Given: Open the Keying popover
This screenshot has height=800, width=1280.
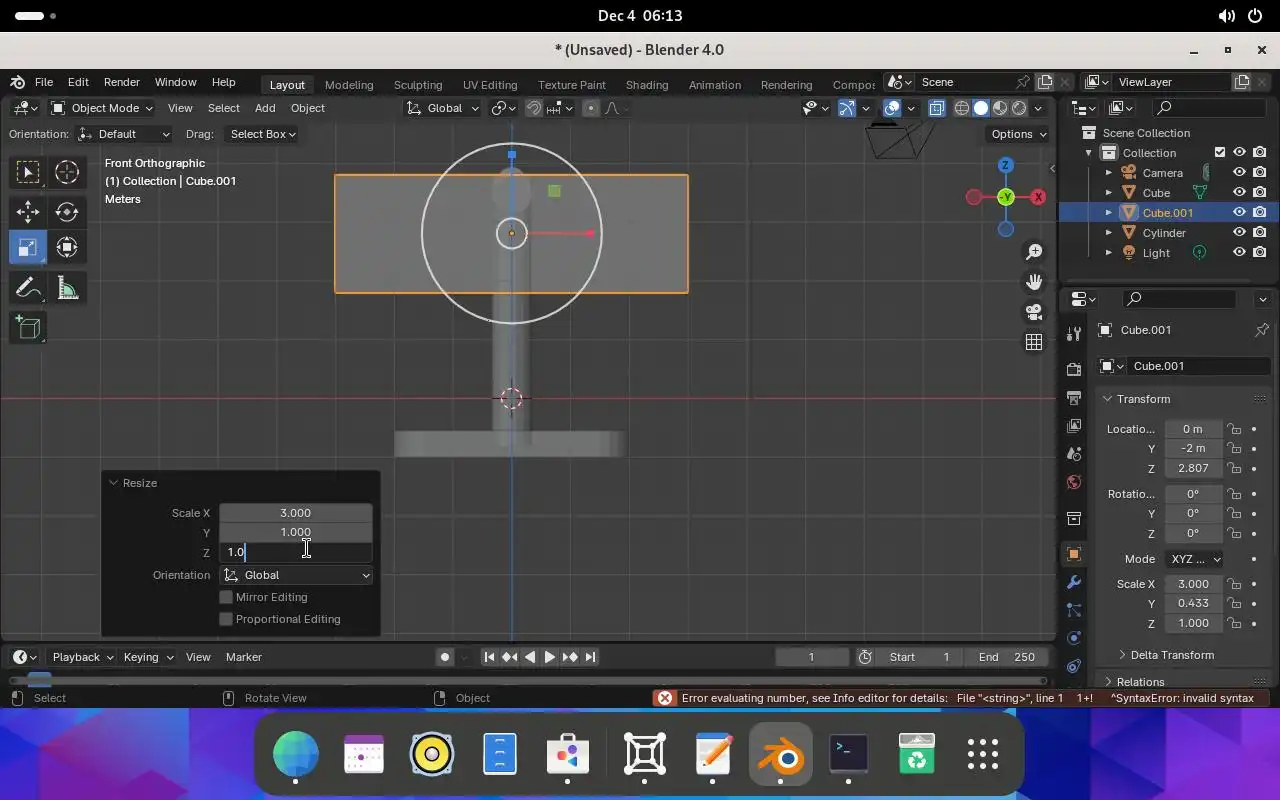Looking at the screenshot, I should pyautogui.click(x=148, y=657).
